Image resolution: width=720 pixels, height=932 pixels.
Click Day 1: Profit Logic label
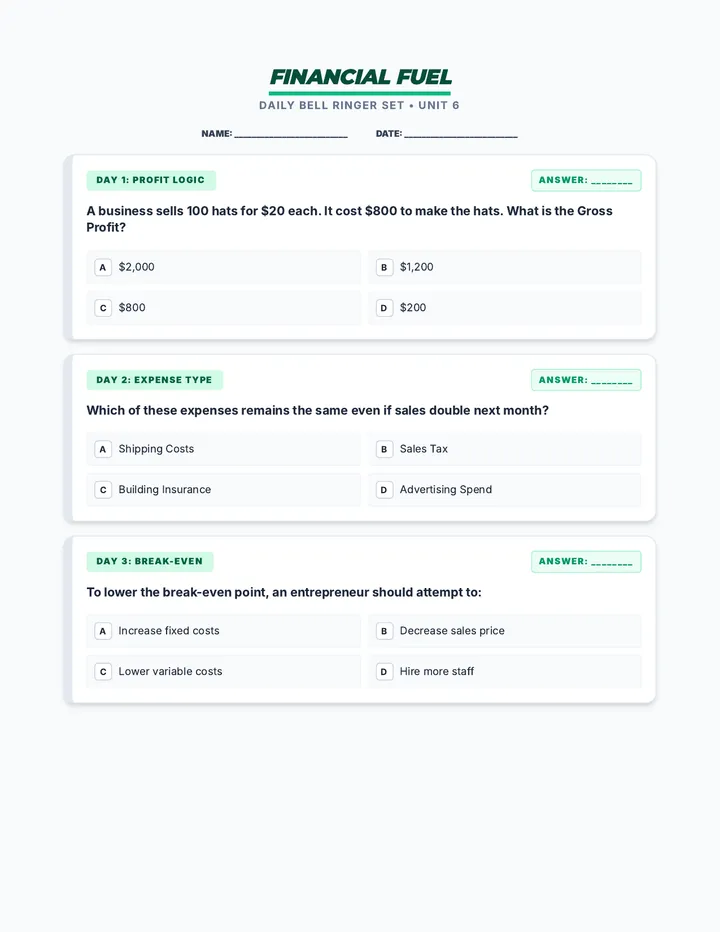pyautogui.click(x=151, y=180)
